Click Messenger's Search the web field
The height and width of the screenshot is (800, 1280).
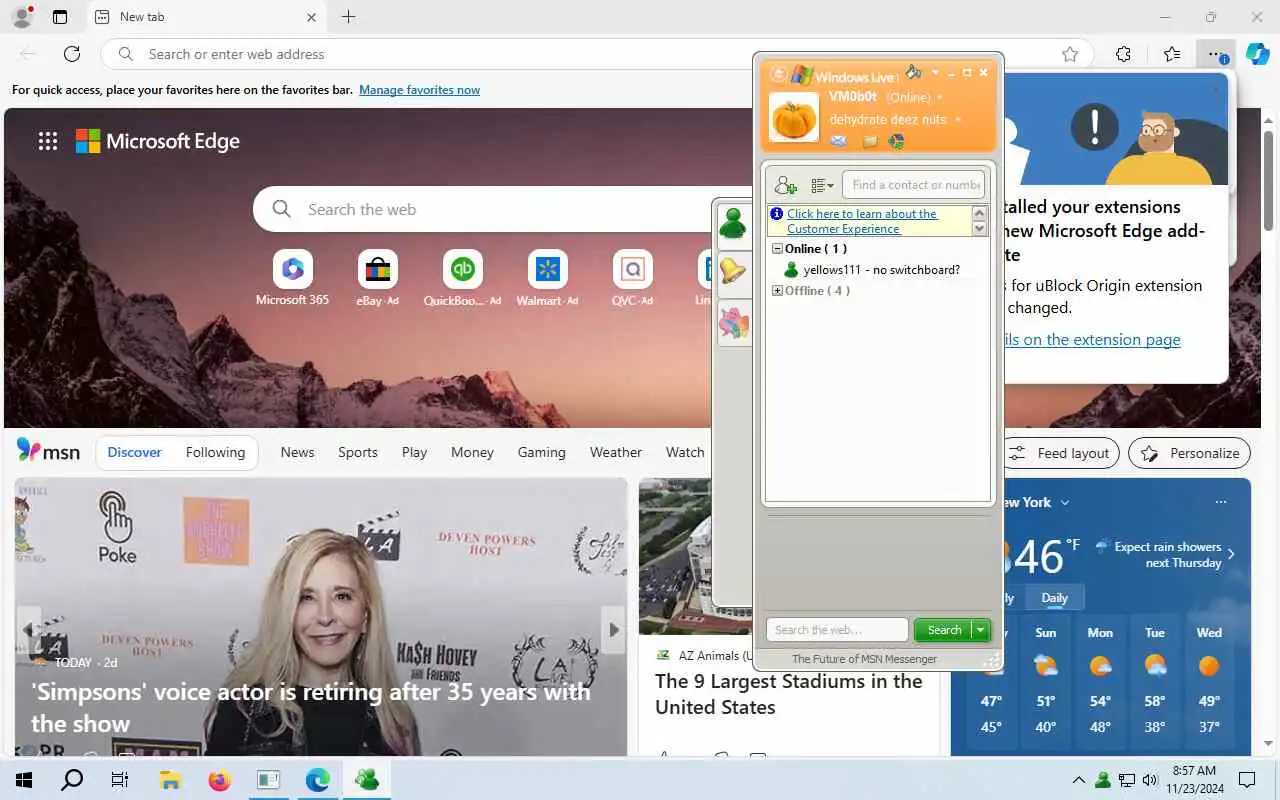coord(837,630)
